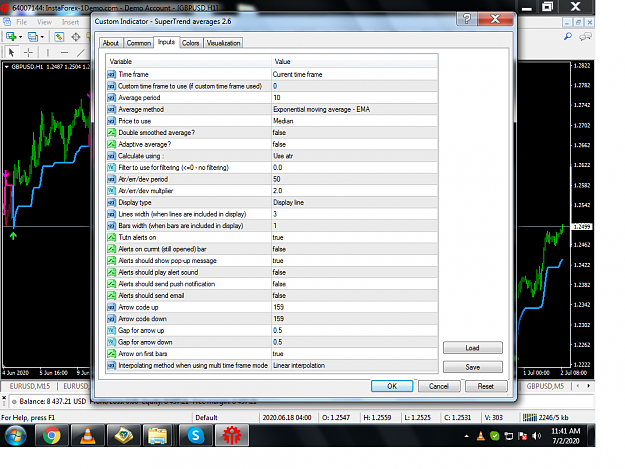625x469 pixels.
Task: Open Skype from the taskbar
Action: [x=196, y=436]
